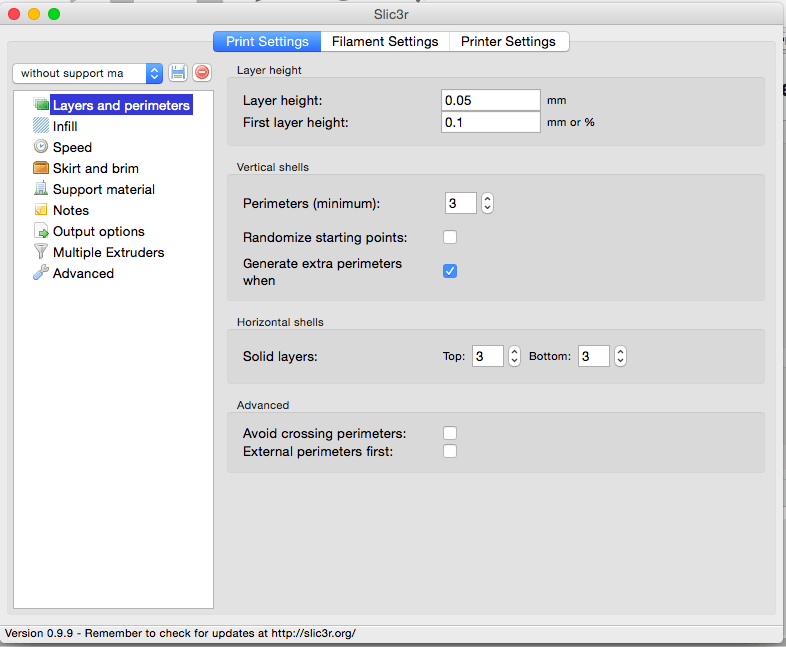Viewport: 786px width, 647px height.
Task: Select Layers and perimeters in the sidebar
Action: [121, 105]
